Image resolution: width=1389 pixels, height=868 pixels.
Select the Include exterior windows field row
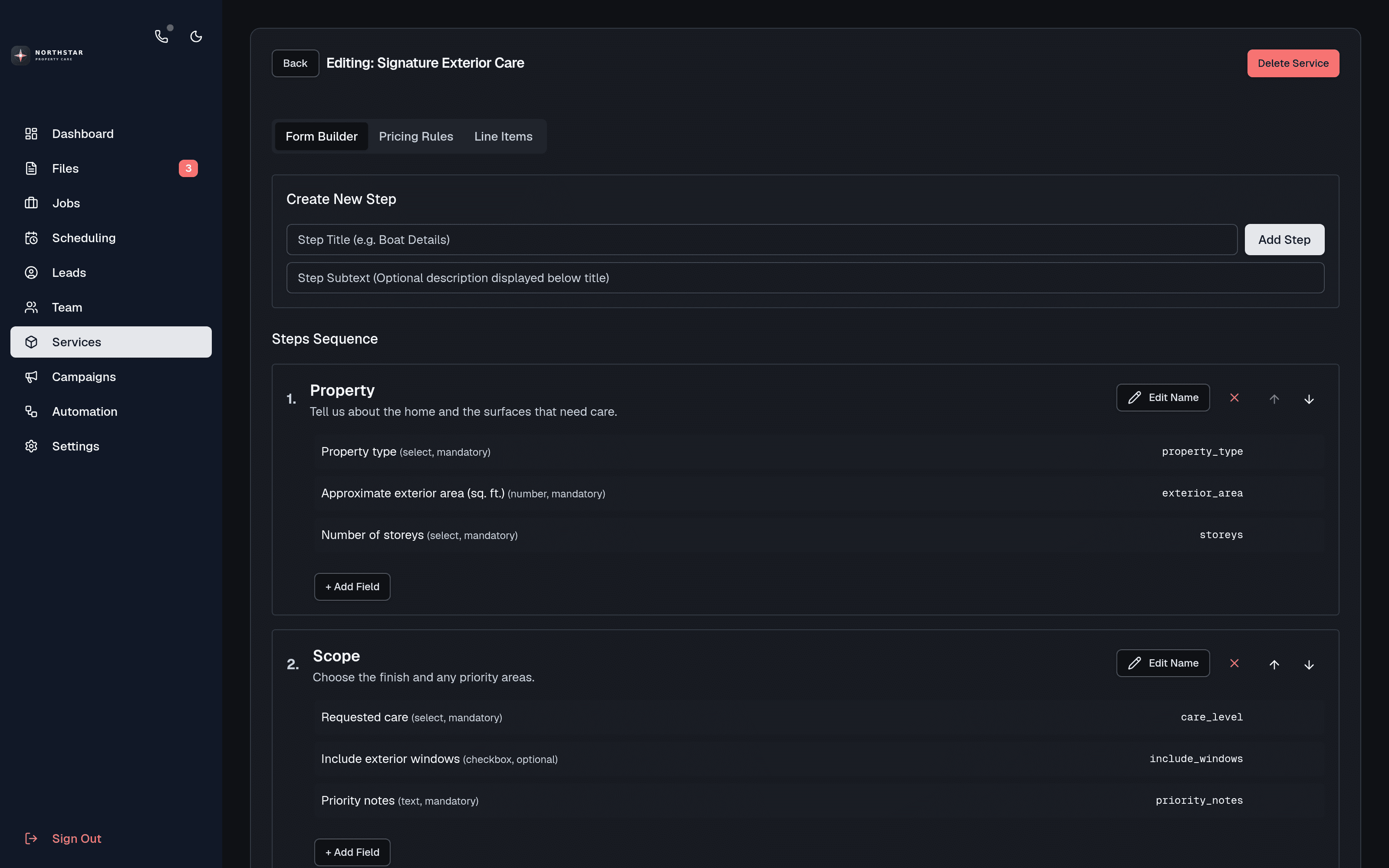[819, 759]
